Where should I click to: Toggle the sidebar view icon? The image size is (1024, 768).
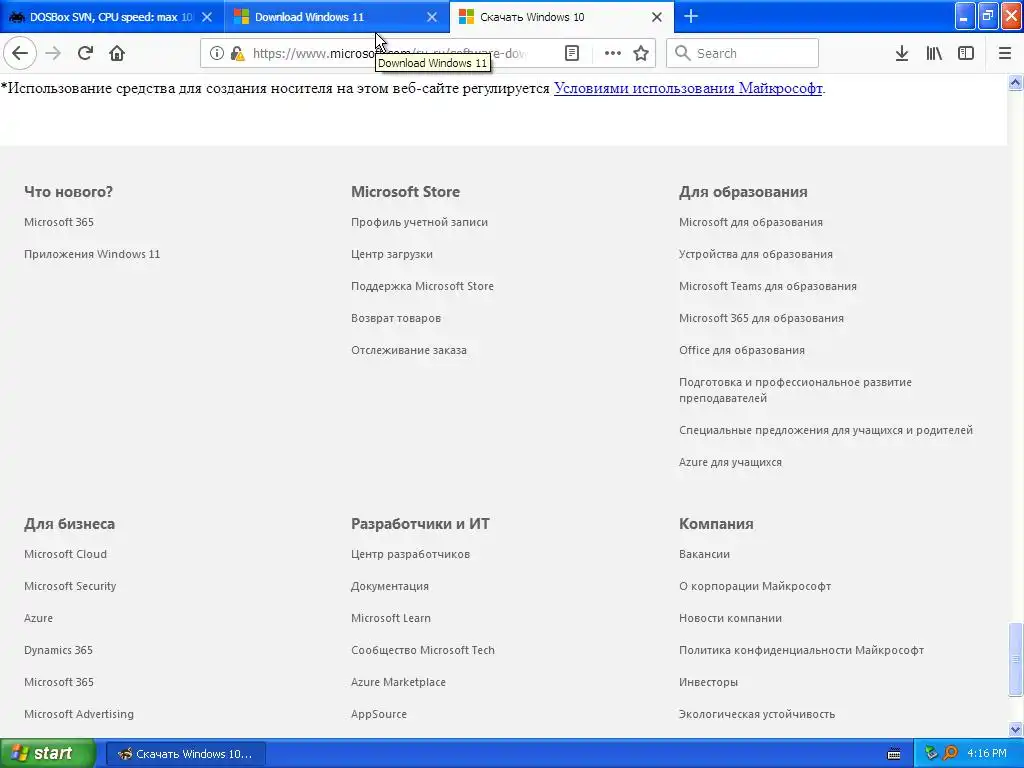(966, 54)
